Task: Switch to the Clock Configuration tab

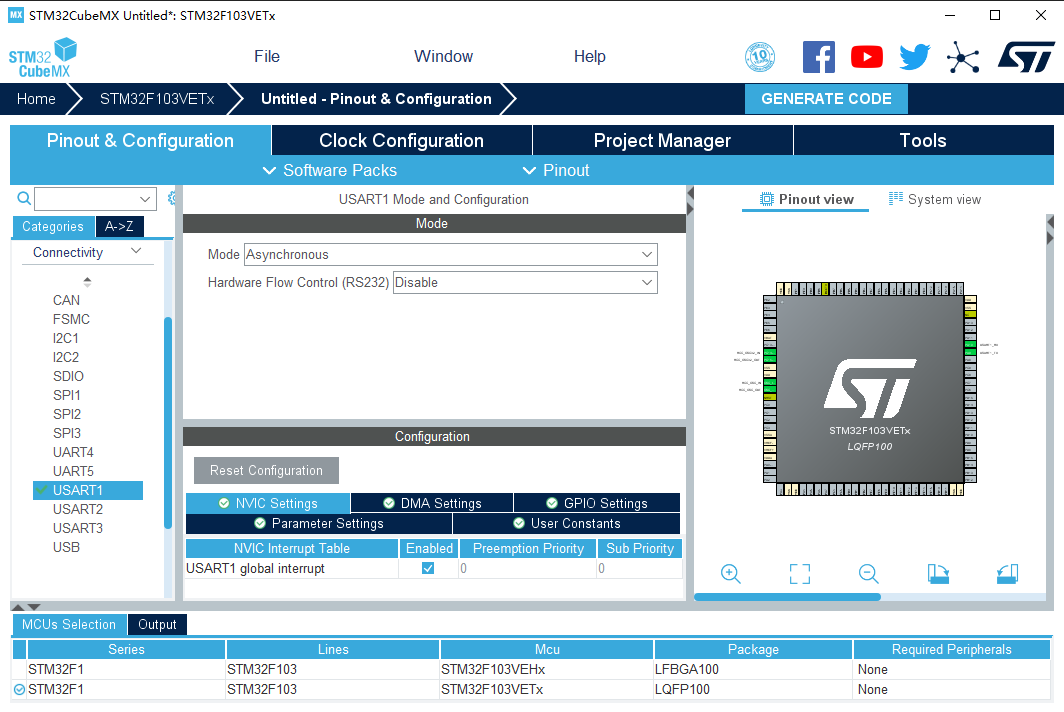Action: [402, 140]
